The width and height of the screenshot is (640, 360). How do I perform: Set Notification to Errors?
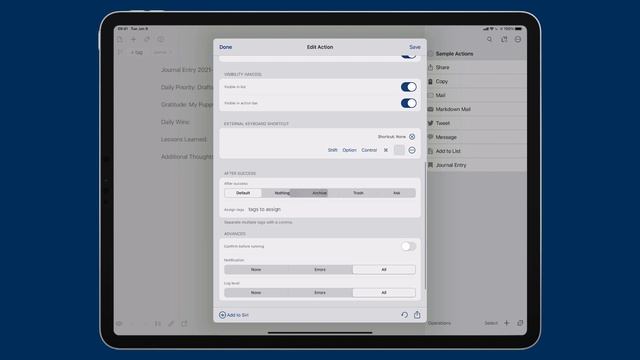click(320, 269)
